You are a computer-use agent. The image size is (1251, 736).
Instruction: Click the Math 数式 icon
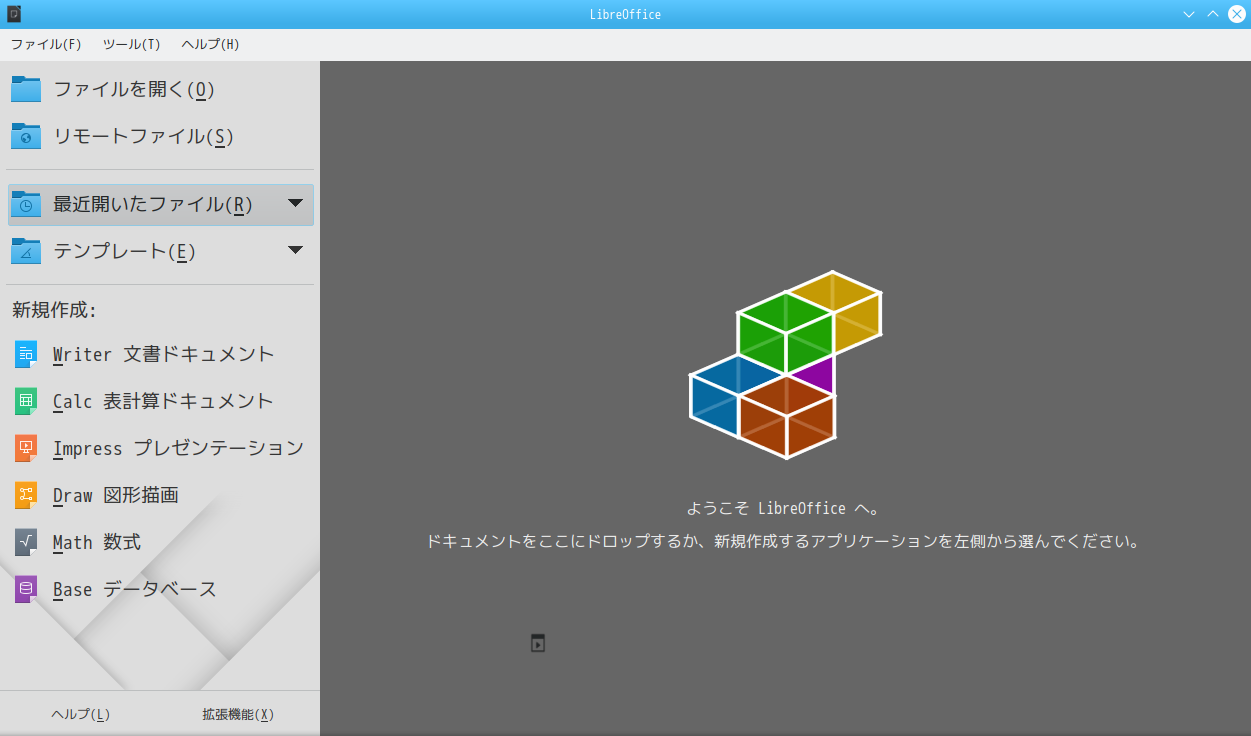[26, 542]
